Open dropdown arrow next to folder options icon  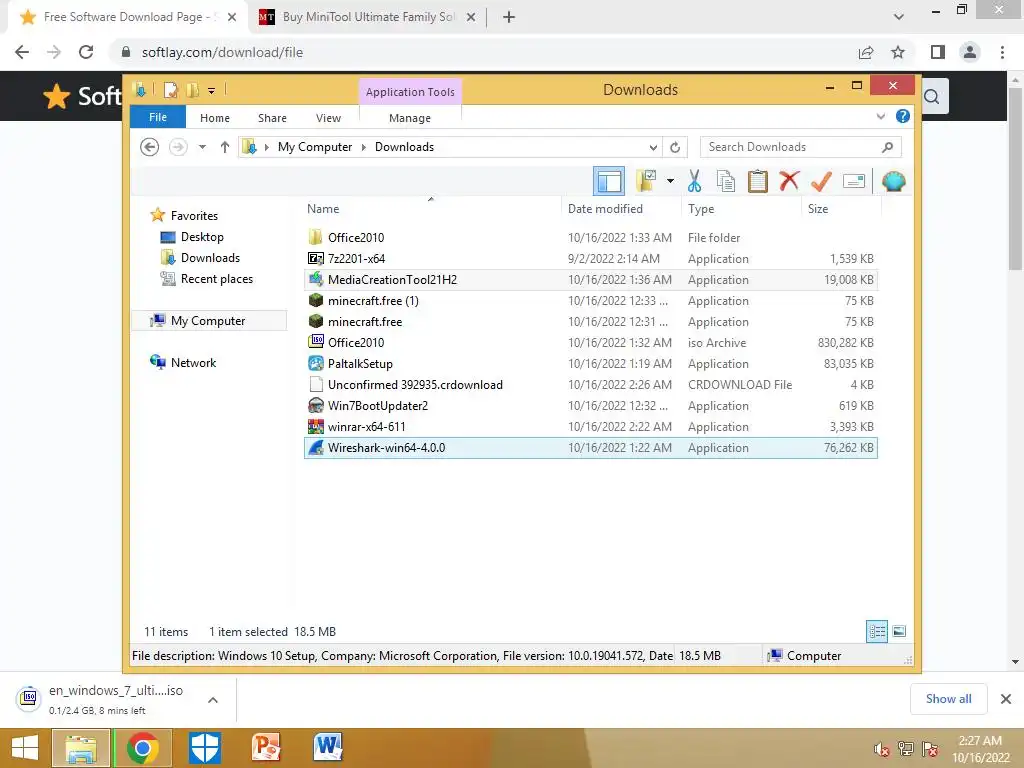(x=670, y=181)
